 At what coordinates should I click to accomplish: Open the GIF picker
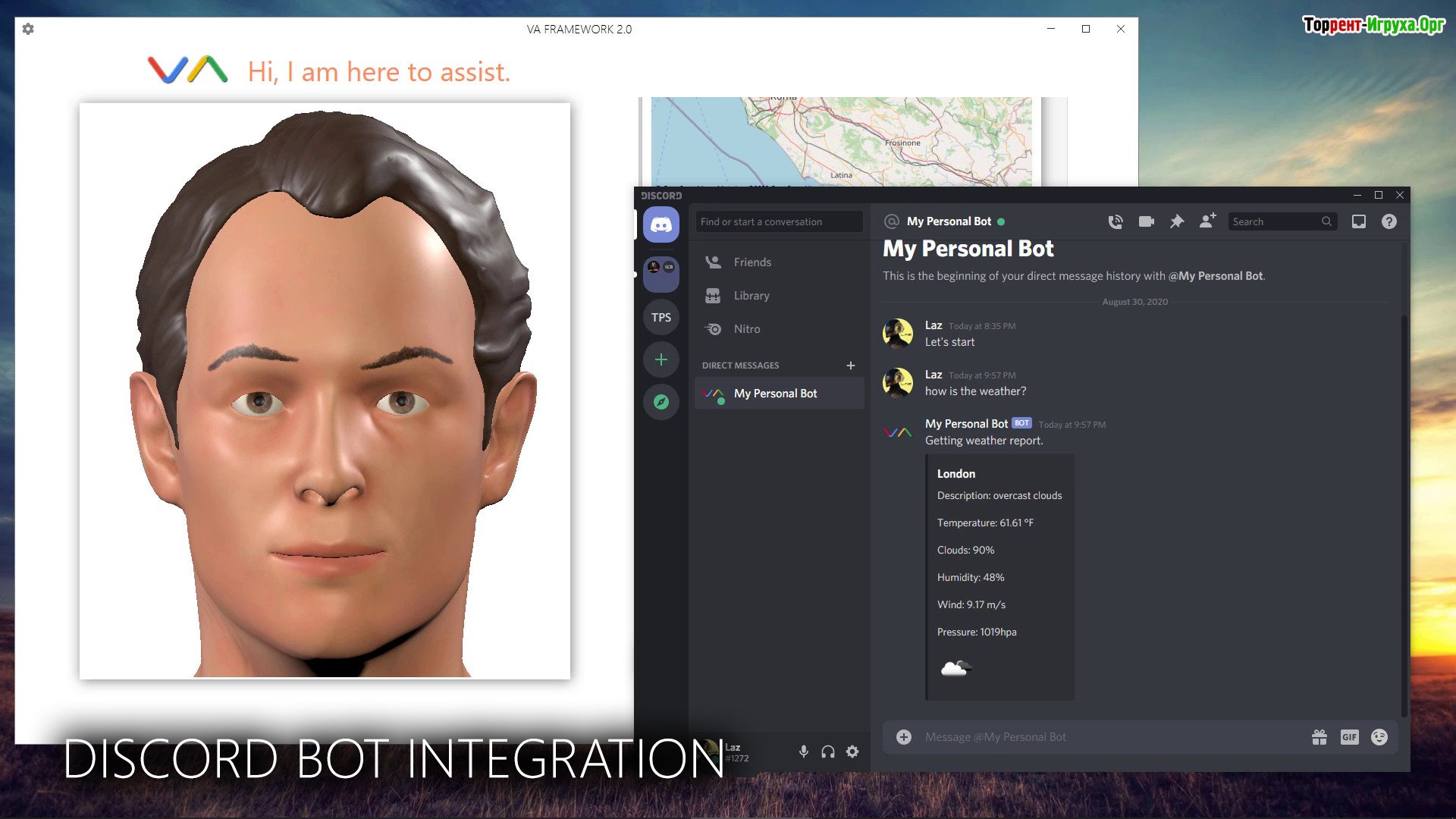(1349, 737)
